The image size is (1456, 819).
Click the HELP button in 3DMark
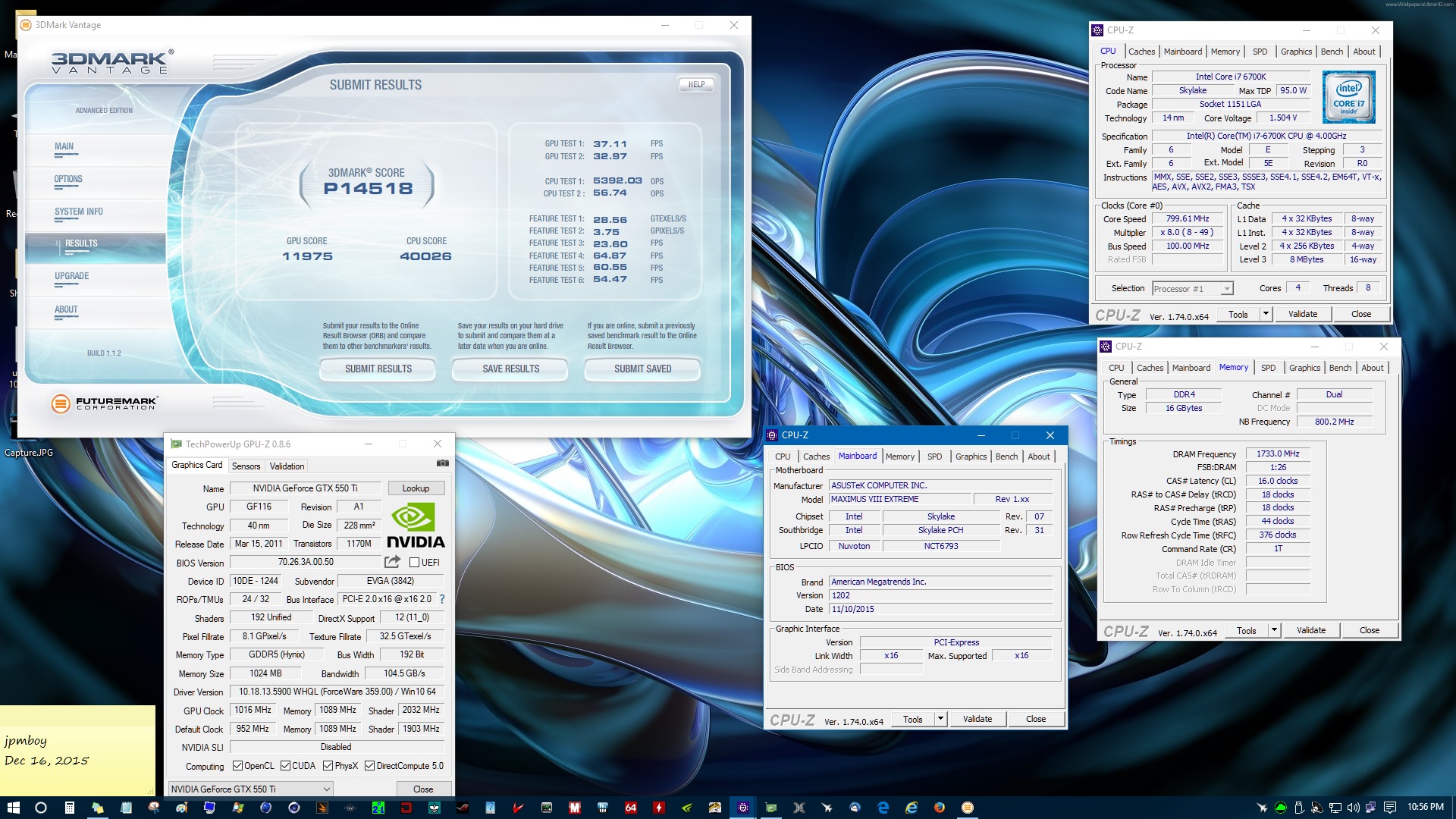click(696, 85)
